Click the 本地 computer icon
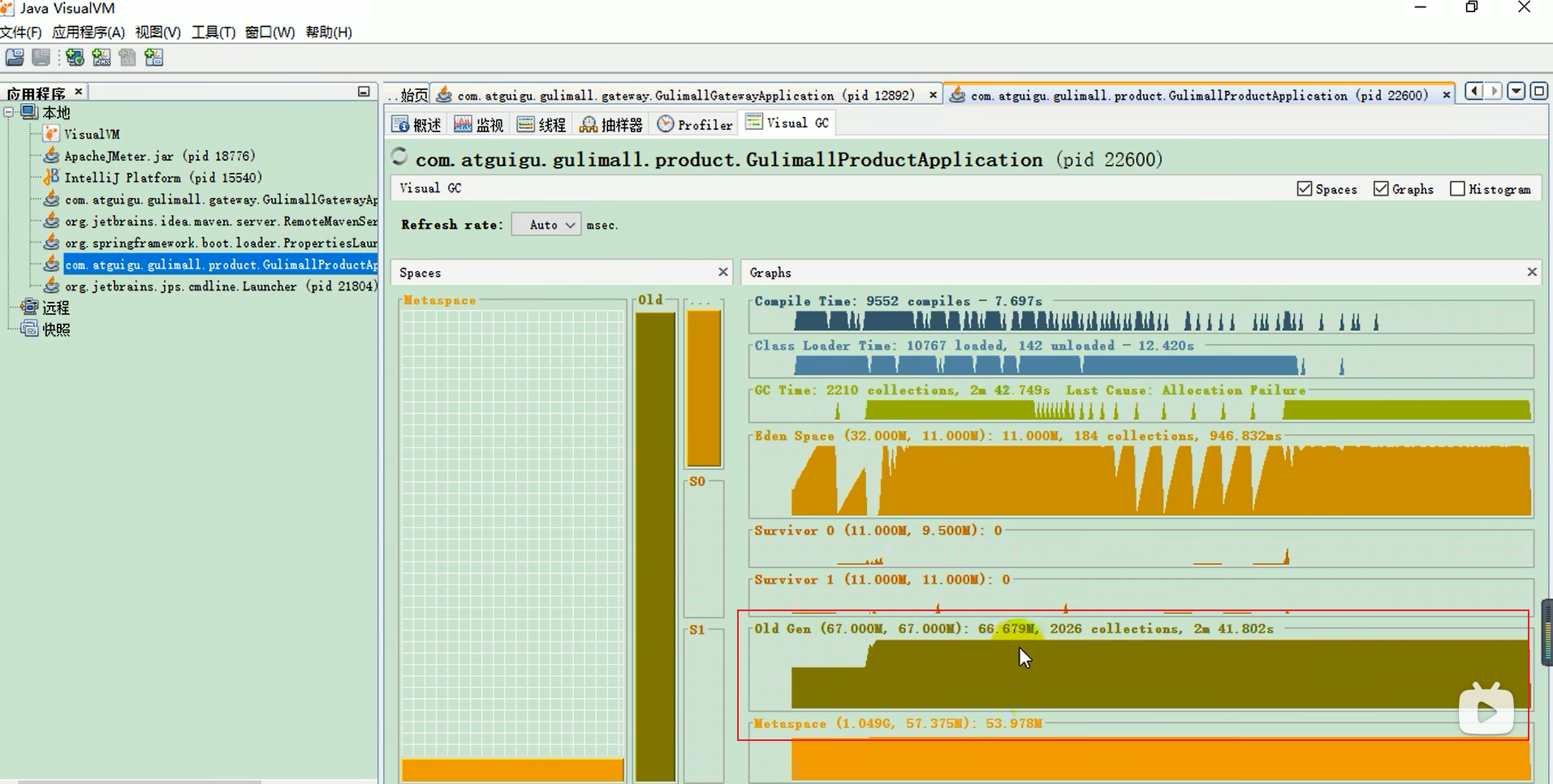The width and height of the screenshot is (1553, 784). point(29,112)
